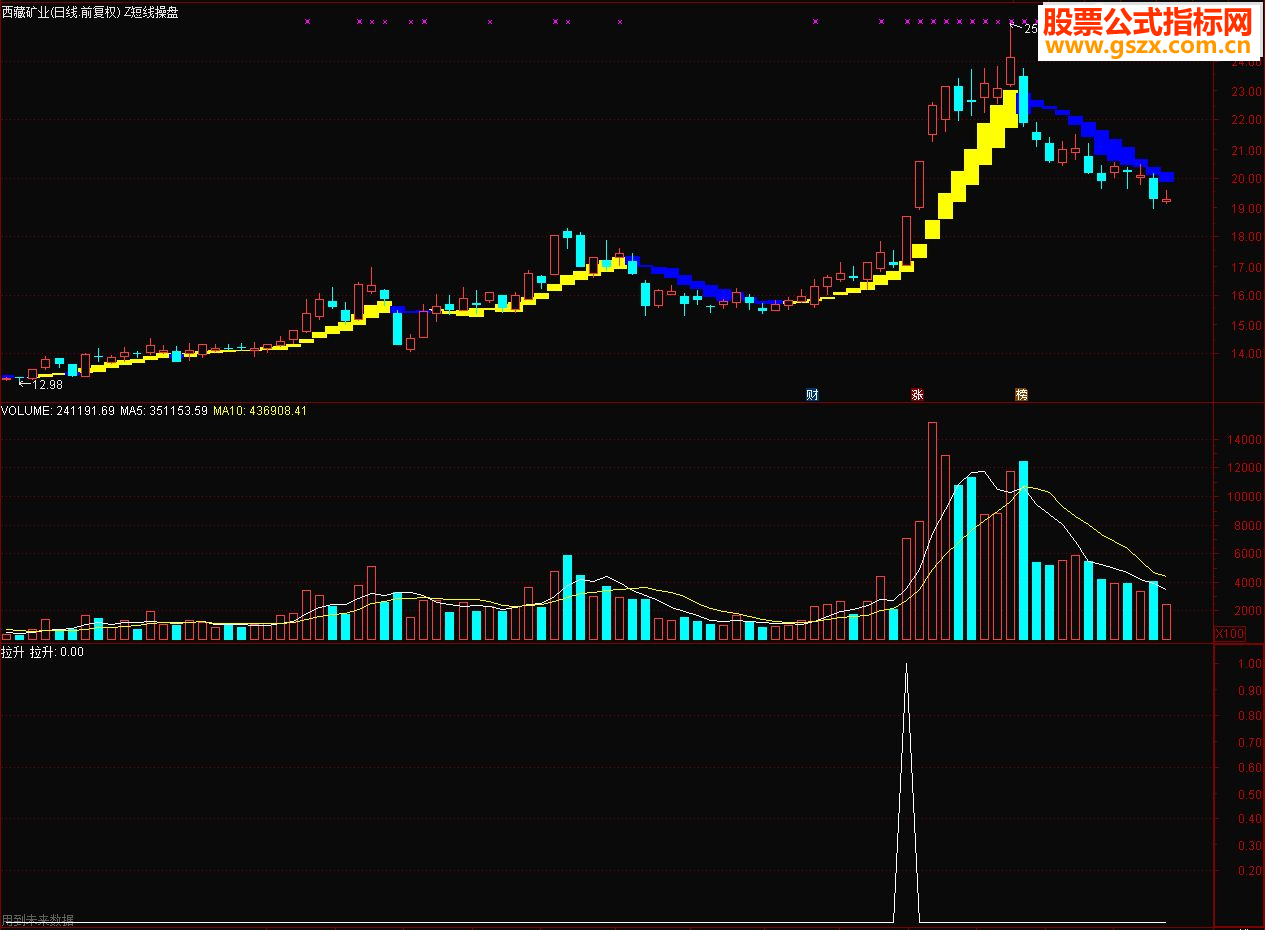Image resolution: width=1265 pixels, height=930 pixels.
Task: Click the 拉升: 0.00 indicator value
Action: (57, 652)
